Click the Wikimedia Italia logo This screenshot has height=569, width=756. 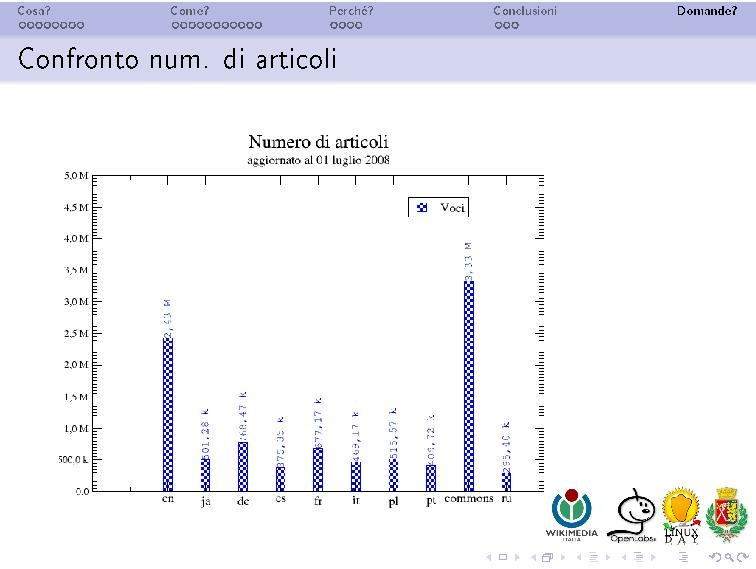[572, 515]
